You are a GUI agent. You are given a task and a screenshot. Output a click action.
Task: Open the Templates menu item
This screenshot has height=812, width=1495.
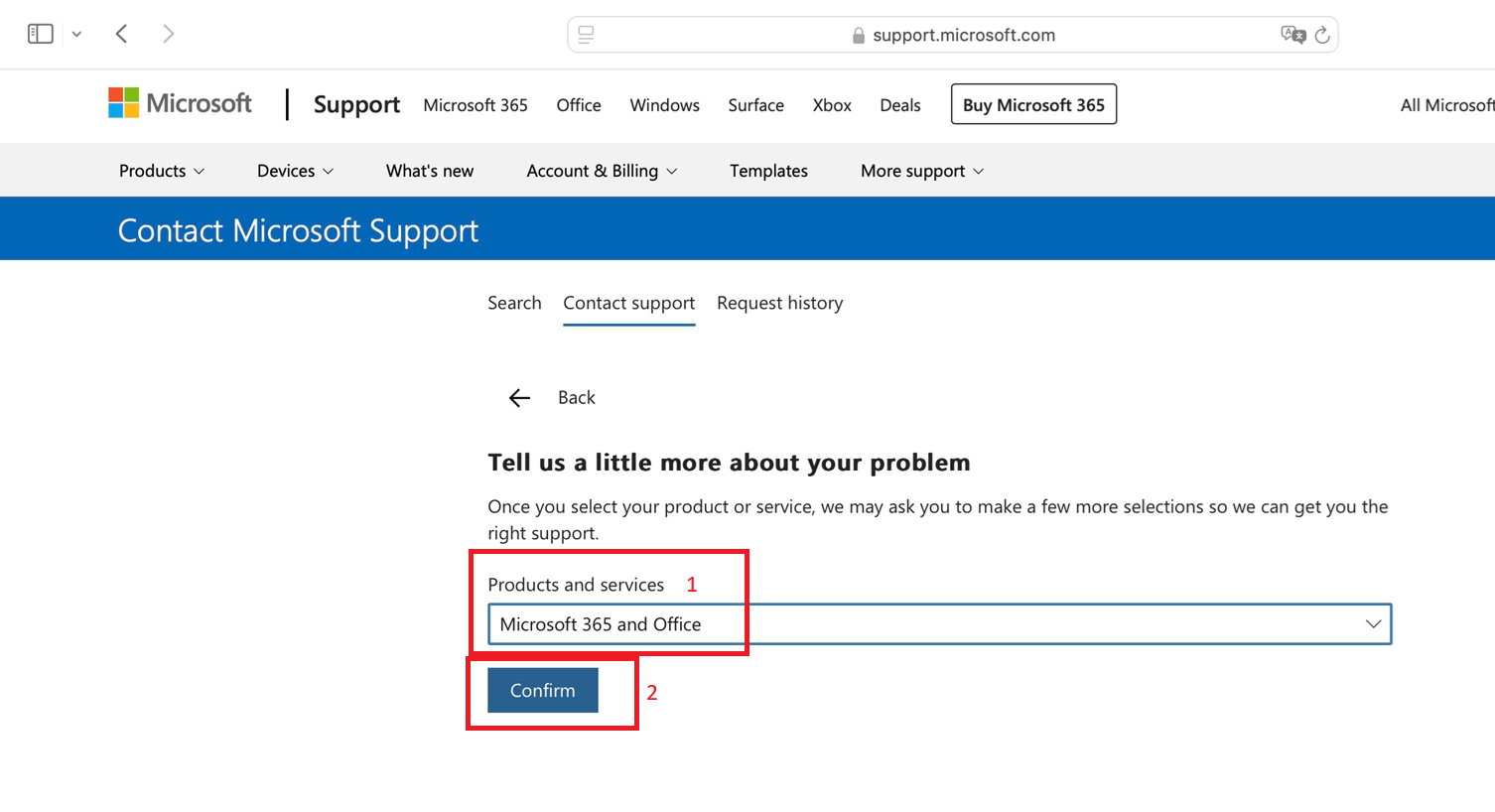point(768,171)
